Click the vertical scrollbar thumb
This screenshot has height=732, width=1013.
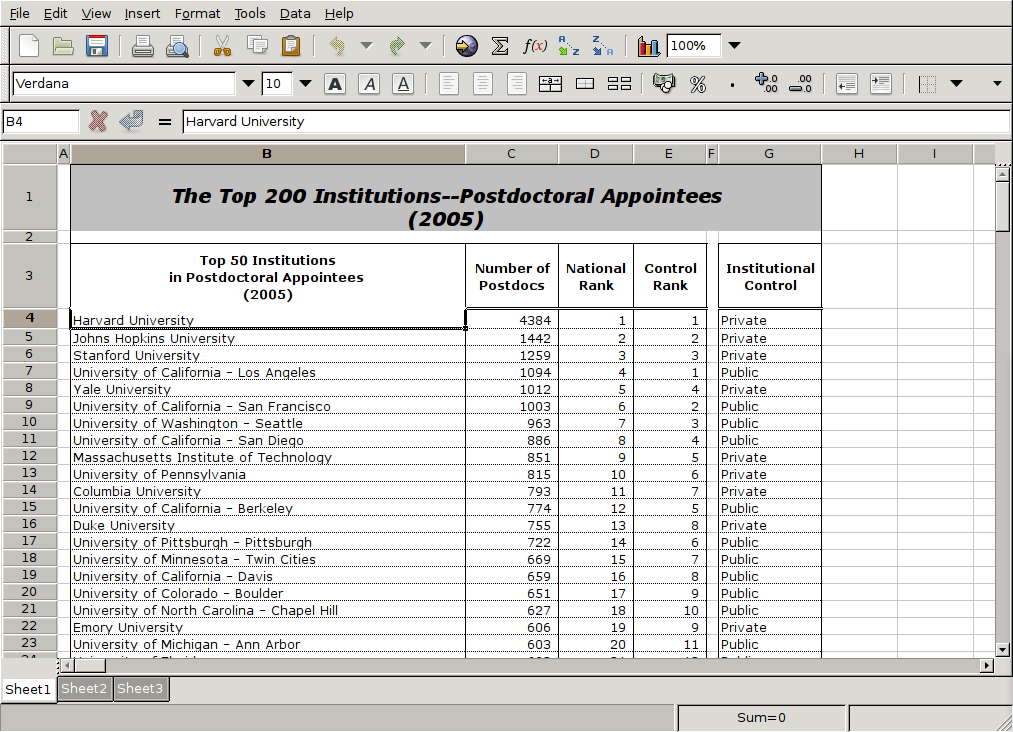tap(1002, 205)
